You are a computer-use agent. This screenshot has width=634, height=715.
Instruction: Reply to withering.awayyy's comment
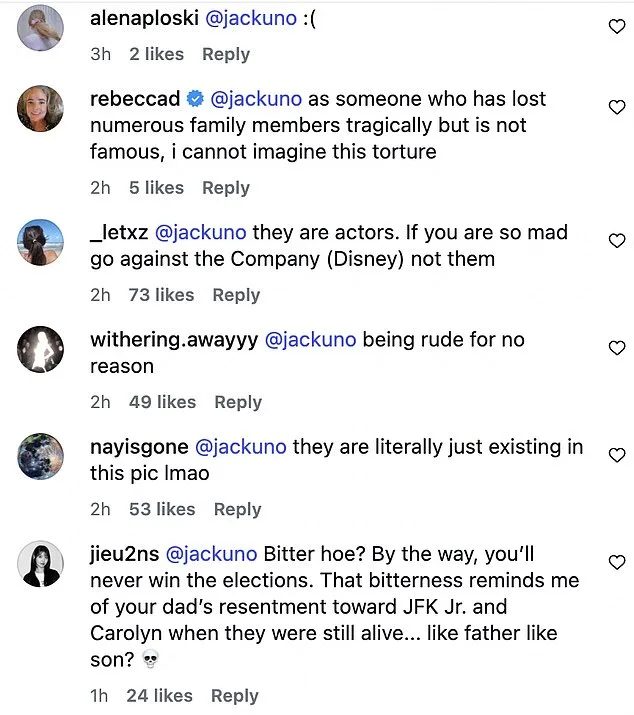pyautogui.click(x=238, y=402)
